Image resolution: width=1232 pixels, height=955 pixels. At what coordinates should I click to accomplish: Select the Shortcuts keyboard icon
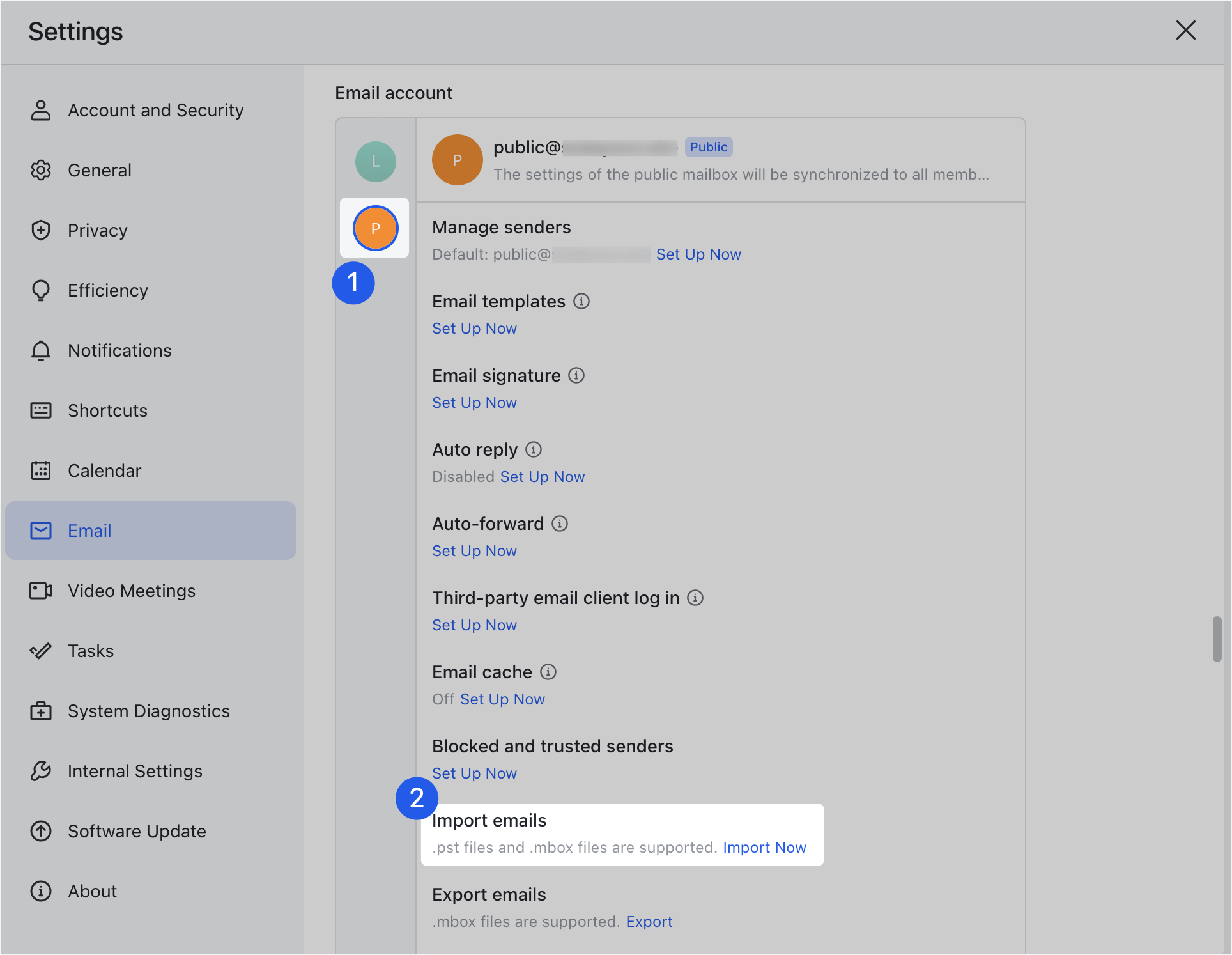tap(41, 410)
